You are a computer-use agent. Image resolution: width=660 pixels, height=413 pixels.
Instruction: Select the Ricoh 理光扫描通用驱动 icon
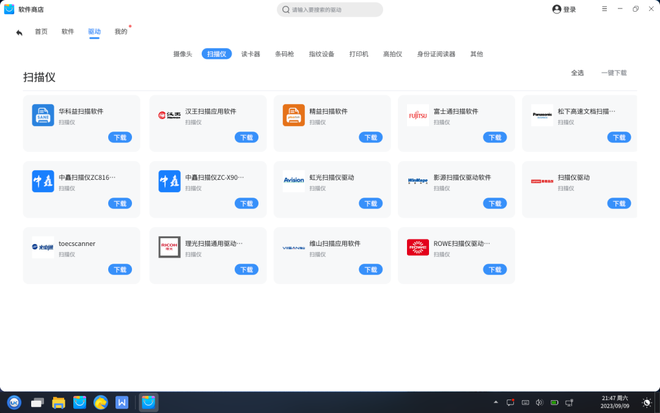point(169,247)
